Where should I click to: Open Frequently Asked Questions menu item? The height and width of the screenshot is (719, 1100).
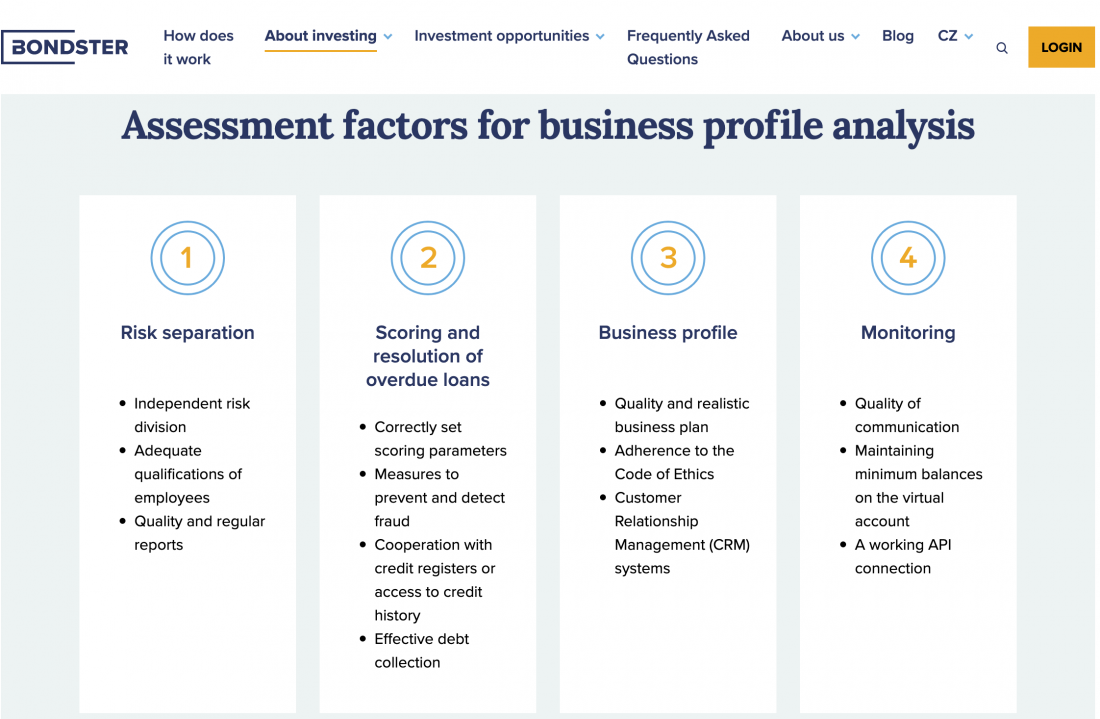click(x=688, y=47)
